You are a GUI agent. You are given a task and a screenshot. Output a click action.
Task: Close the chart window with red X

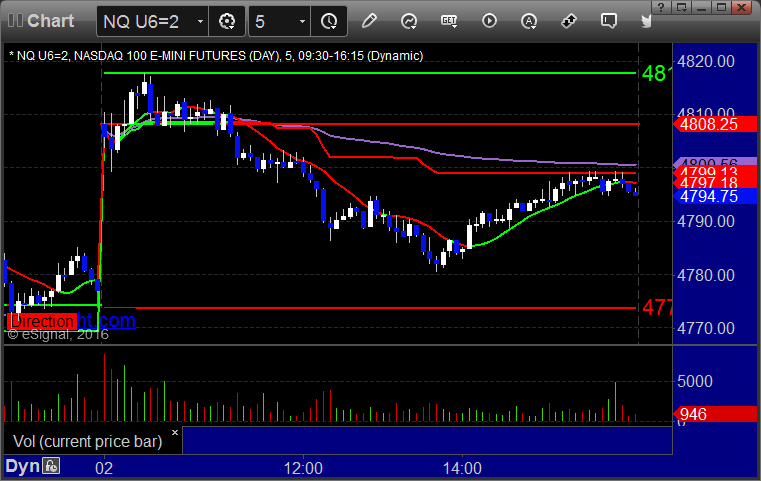click(742, 7)
